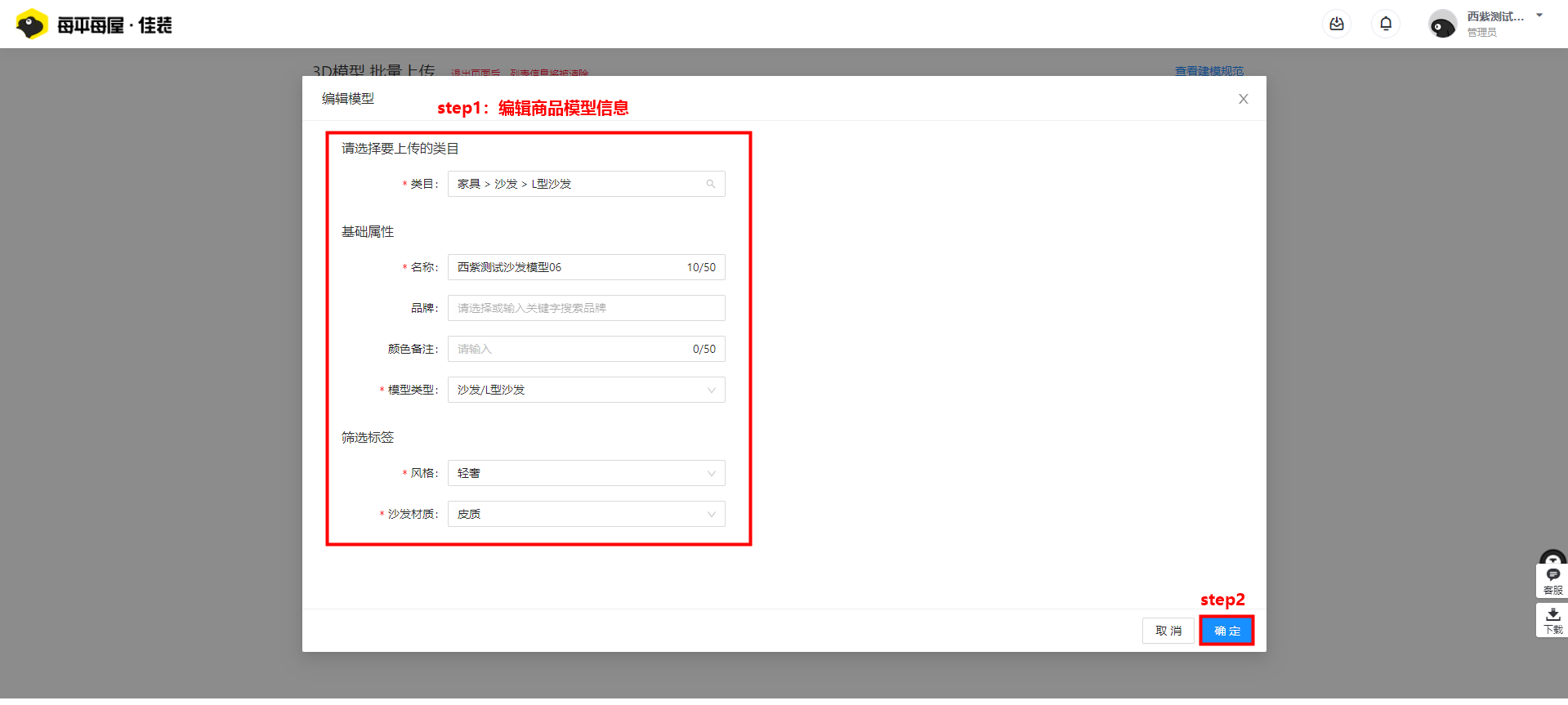This screenshot has height=705, width=1568.
Task: Click the 编辑模型 dialog title
Action: 348,99
